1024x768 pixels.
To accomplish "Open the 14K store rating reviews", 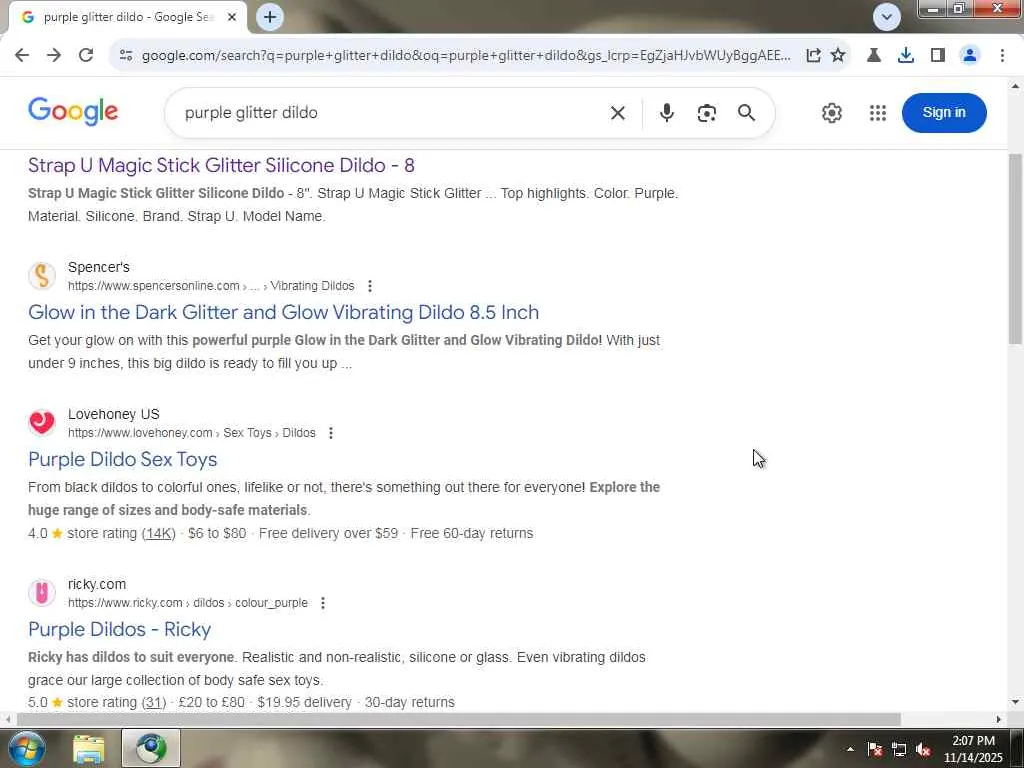I will click(159, 534).
